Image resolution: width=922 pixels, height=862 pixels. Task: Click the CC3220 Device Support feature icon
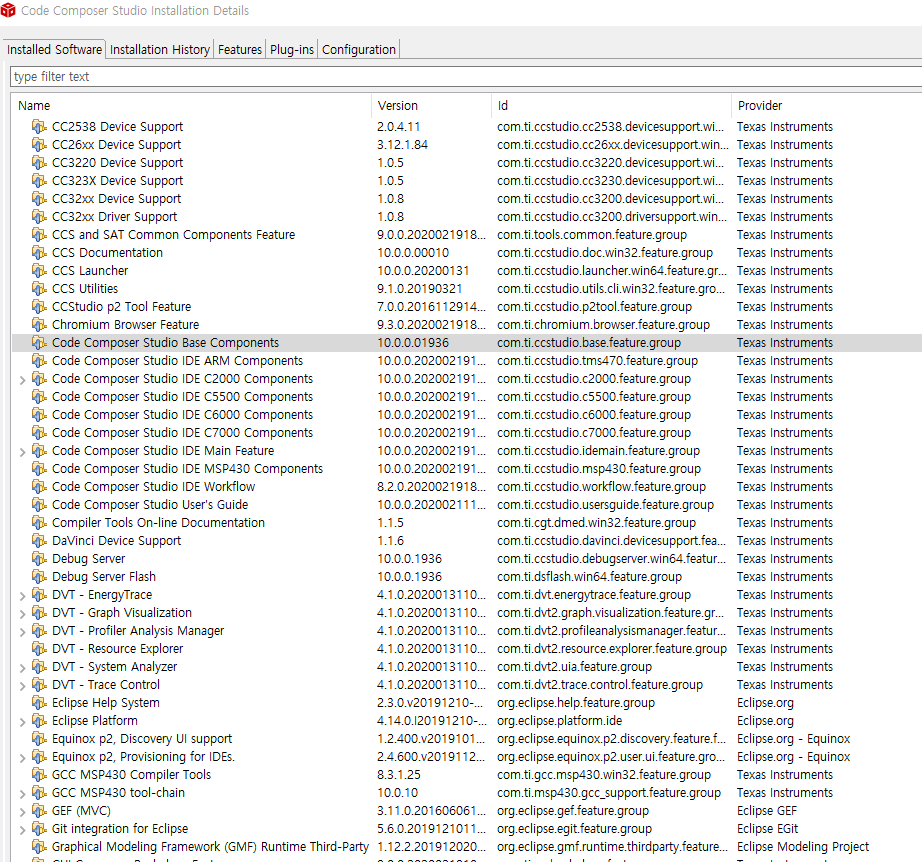click(39, 162)
